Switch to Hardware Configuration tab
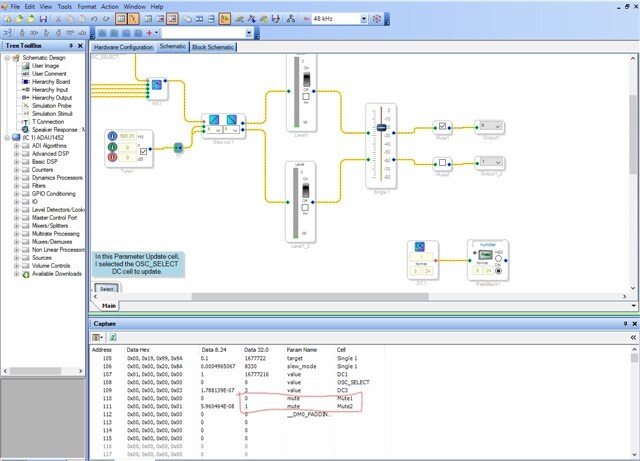640x461 pixels. tap(123, 47)
